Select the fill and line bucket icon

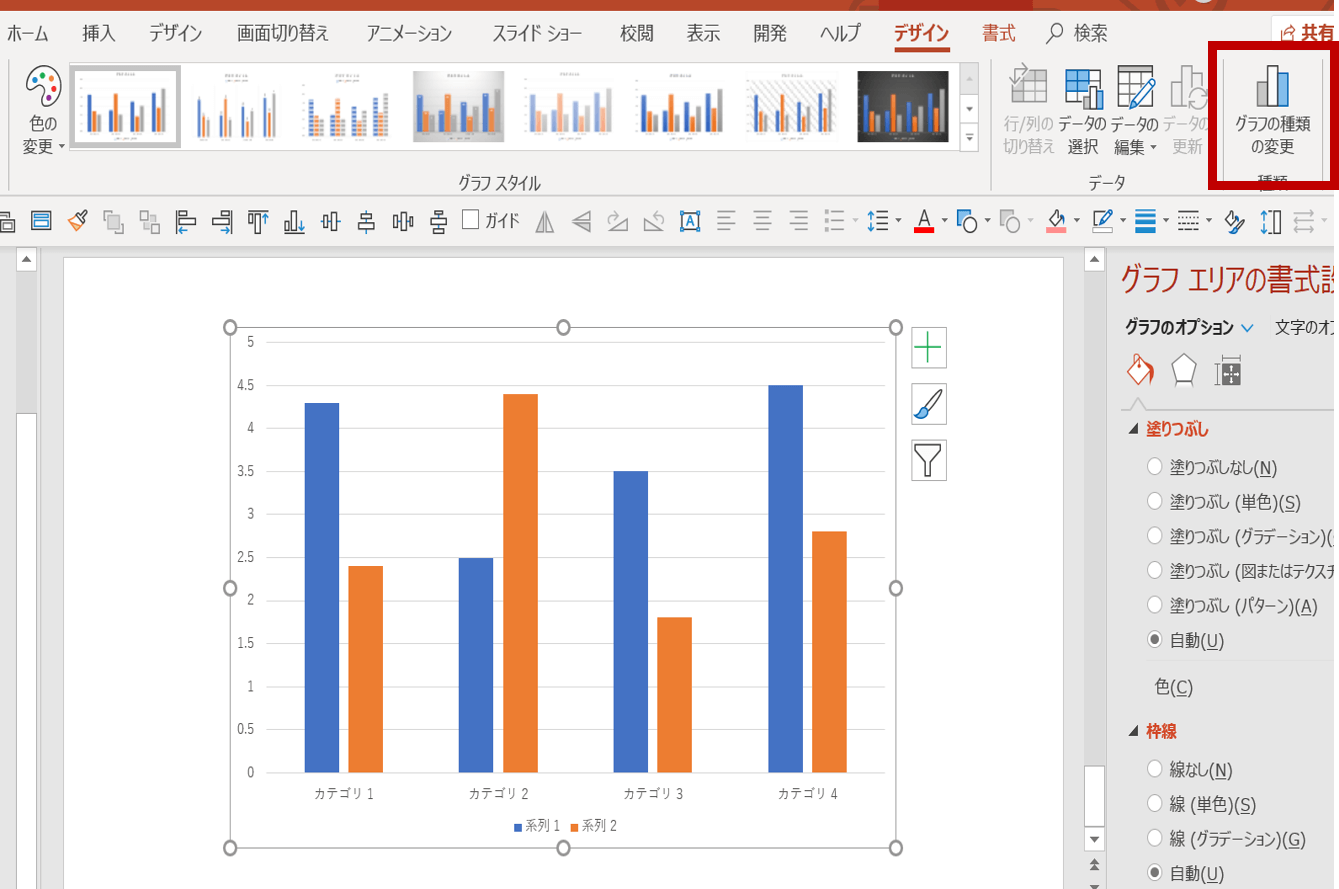pos(1140,371)
